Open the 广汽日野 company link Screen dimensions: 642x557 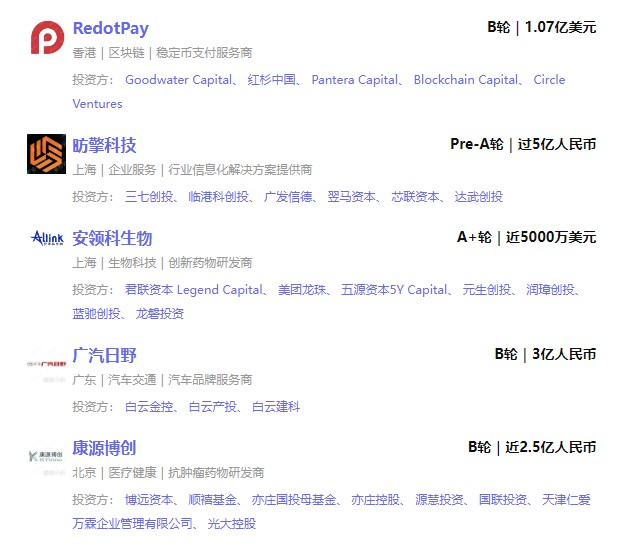click(x=104, y=355)
